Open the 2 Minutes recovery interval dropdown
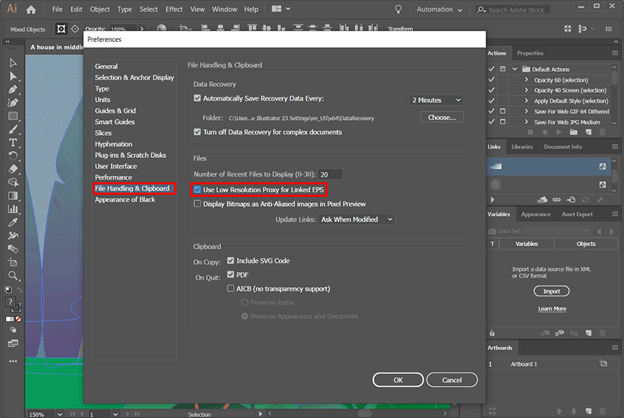624x418 pixels. click(436, 100)
